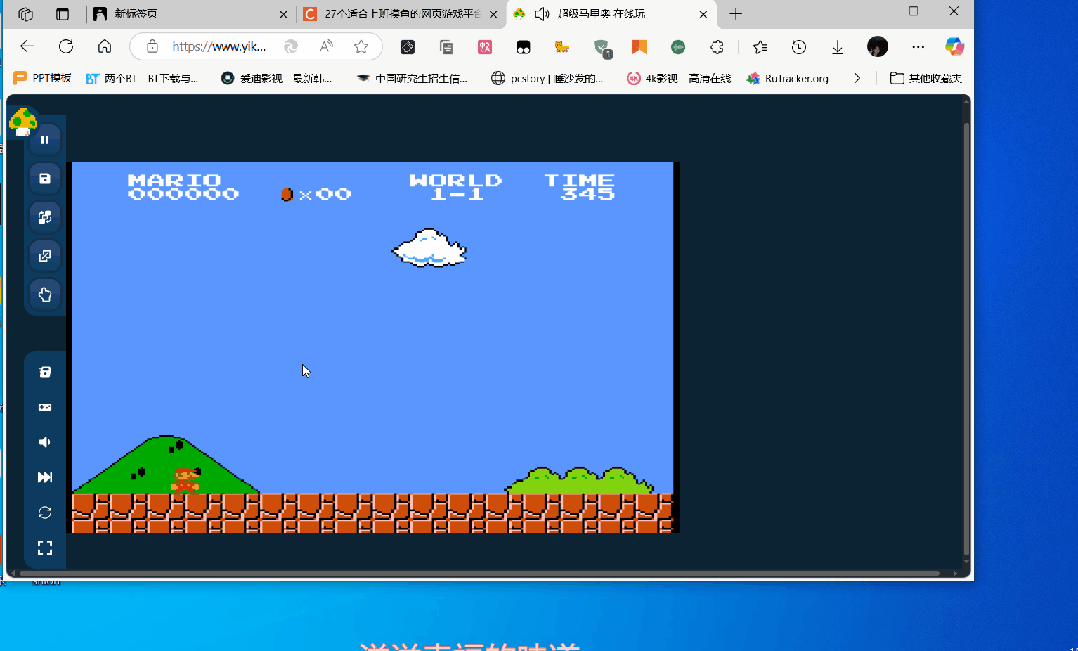This screenshot has height=651, width=1078.
Task: Enter fullscreen mode for the game
Action: [x=45, y=547]
